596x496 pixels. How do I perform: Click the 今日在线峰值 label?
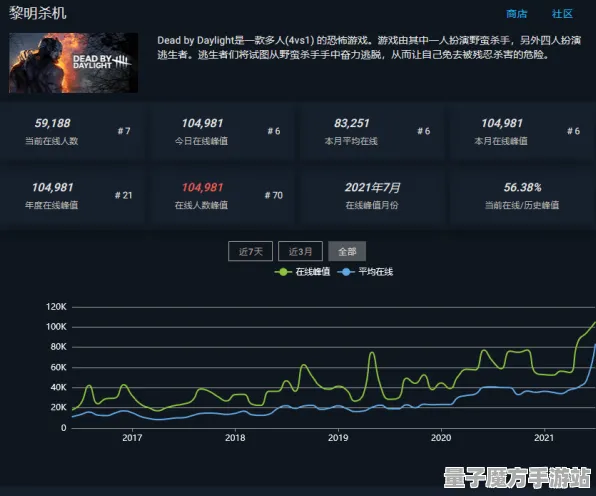point(201,141)
